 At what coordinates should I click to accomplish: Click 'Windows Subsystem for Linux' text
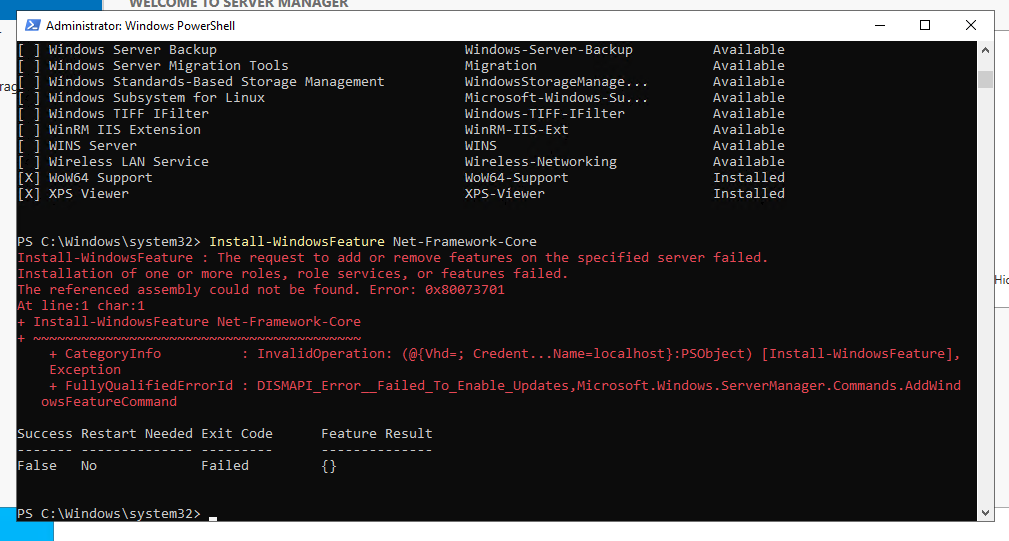click(x=156, y=98)
